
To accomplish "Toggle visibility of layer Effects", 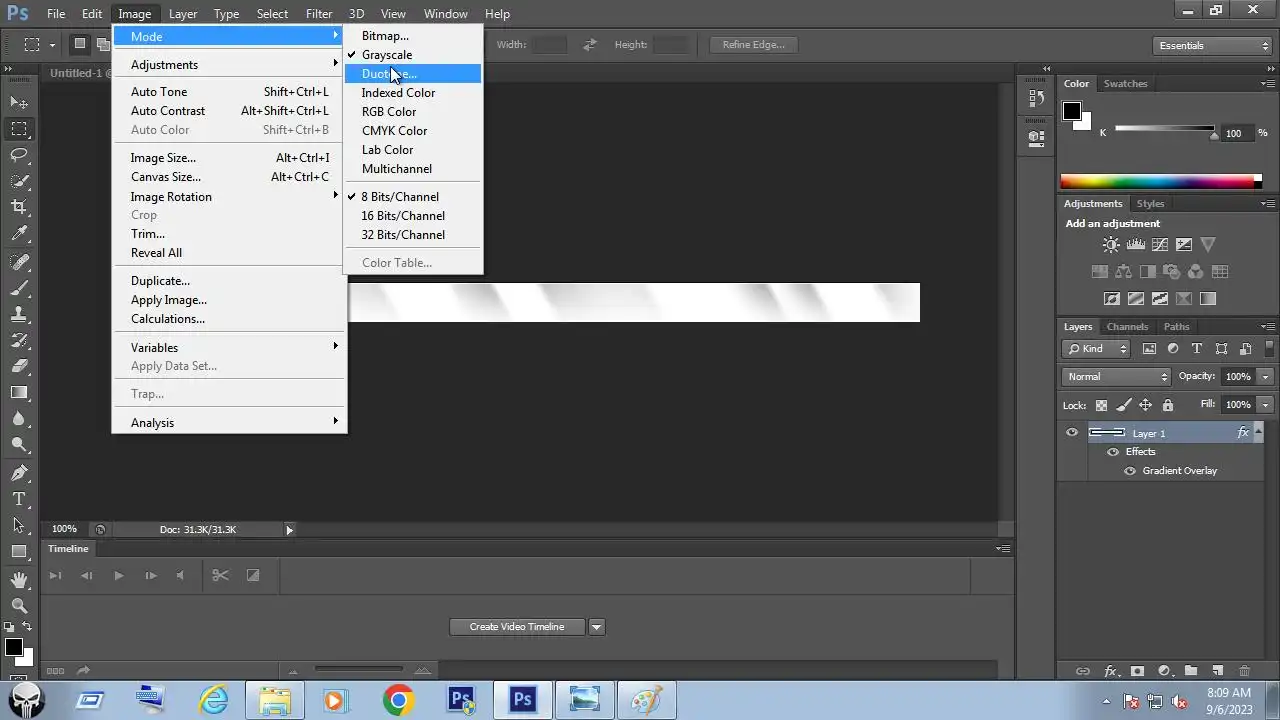I will pyautogui.click(x=1113, y=452).
